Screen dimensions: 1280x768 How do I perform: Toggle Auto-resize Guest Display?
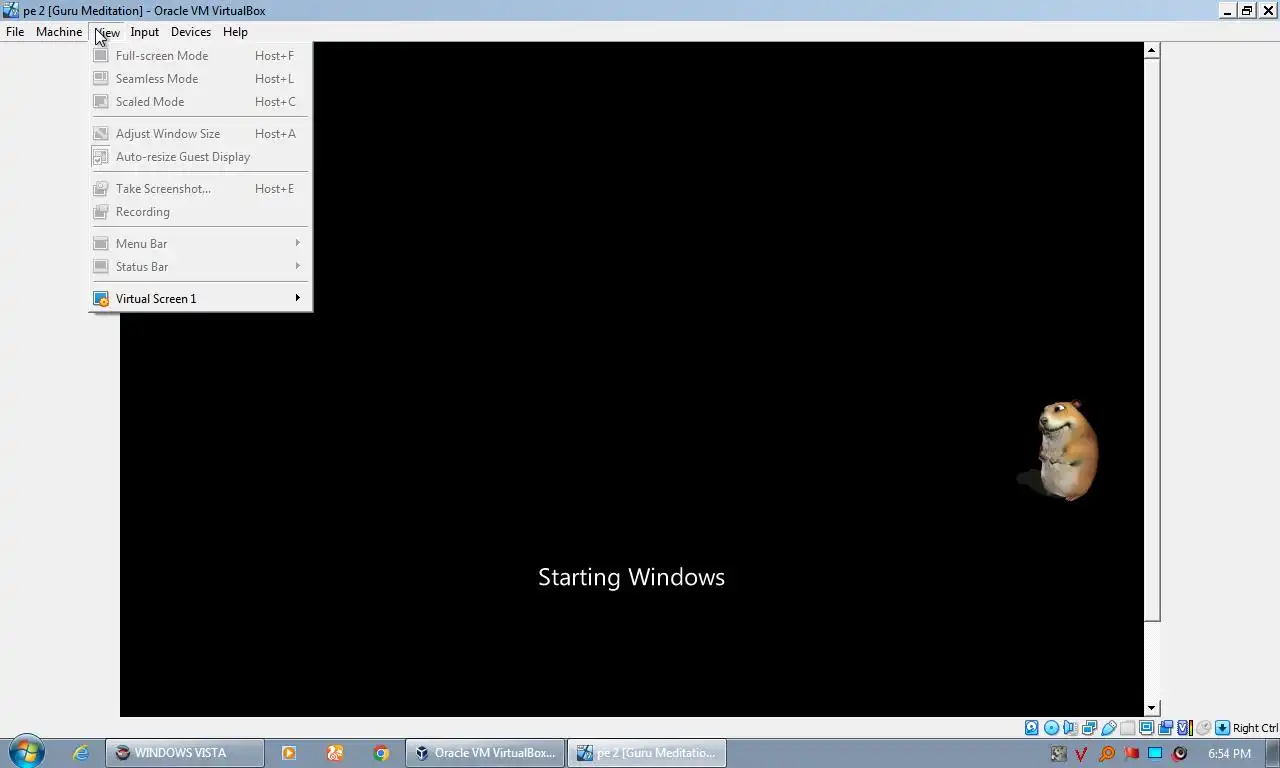point(201,157)
